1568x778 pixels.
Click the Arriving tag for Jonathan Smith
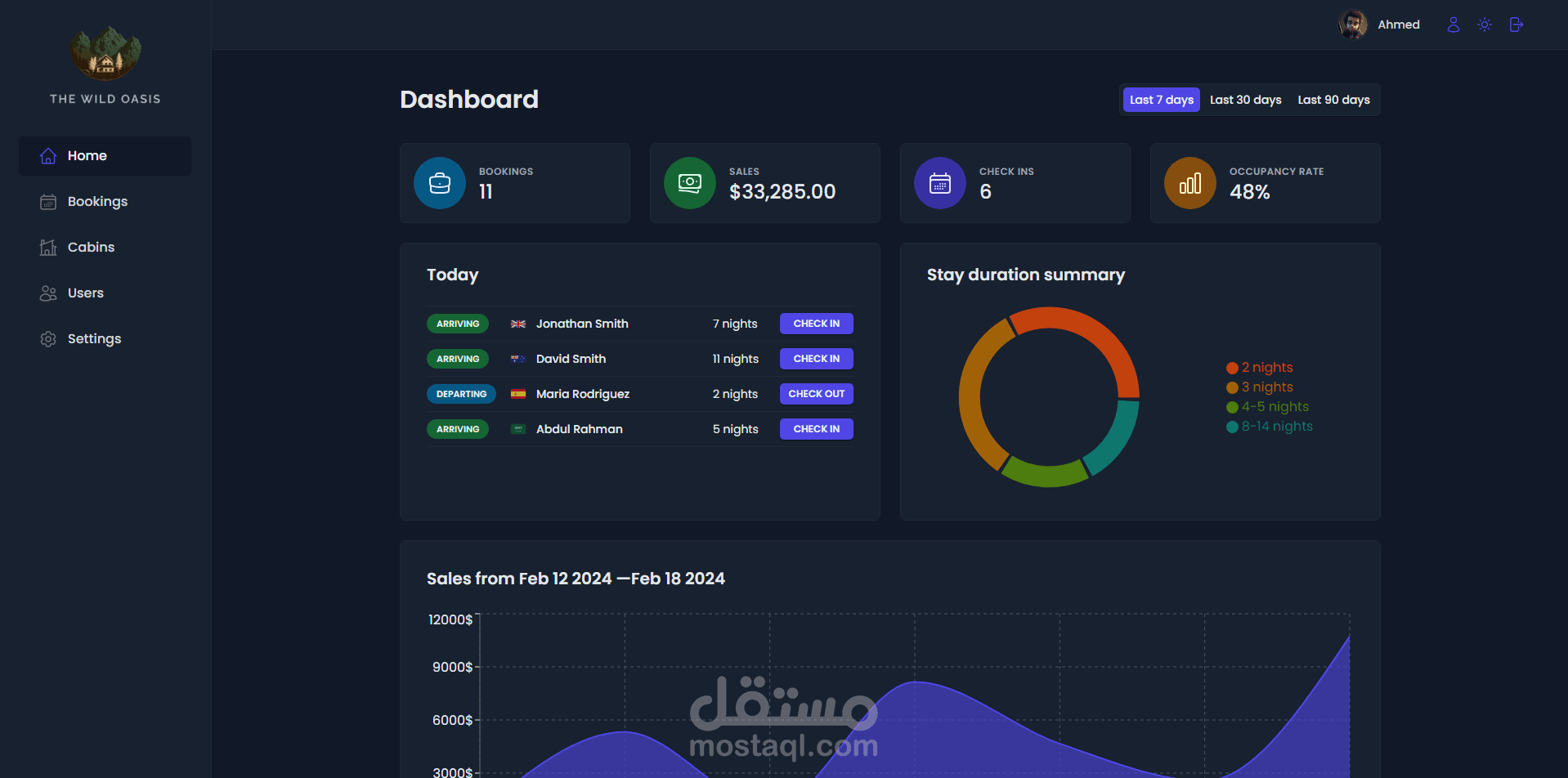coord(458,324)
